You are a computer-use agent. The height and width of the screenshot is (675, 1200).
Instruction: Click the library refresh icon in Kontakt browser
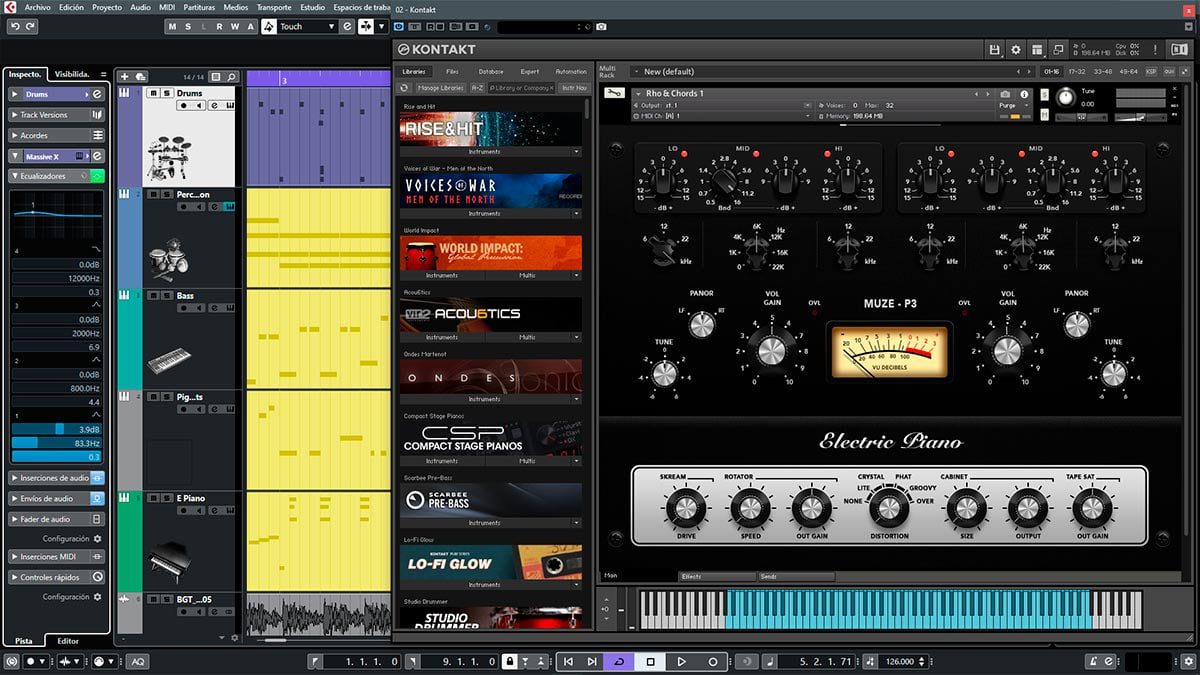pyautogui.click(x=404, y=88)
